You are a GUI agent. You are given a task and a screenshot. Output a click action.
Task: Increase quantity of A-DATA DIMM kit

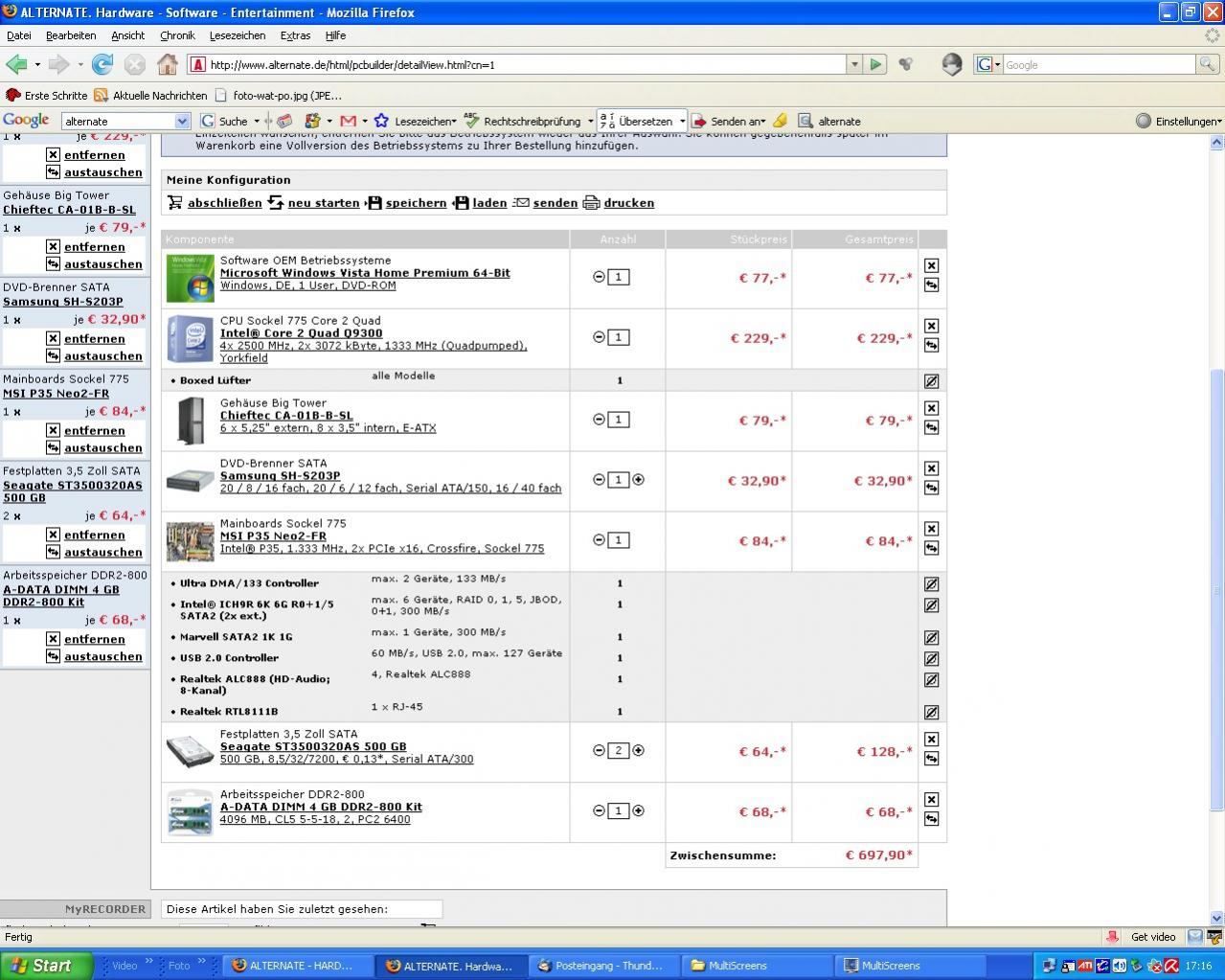click(x=639, y=811)
